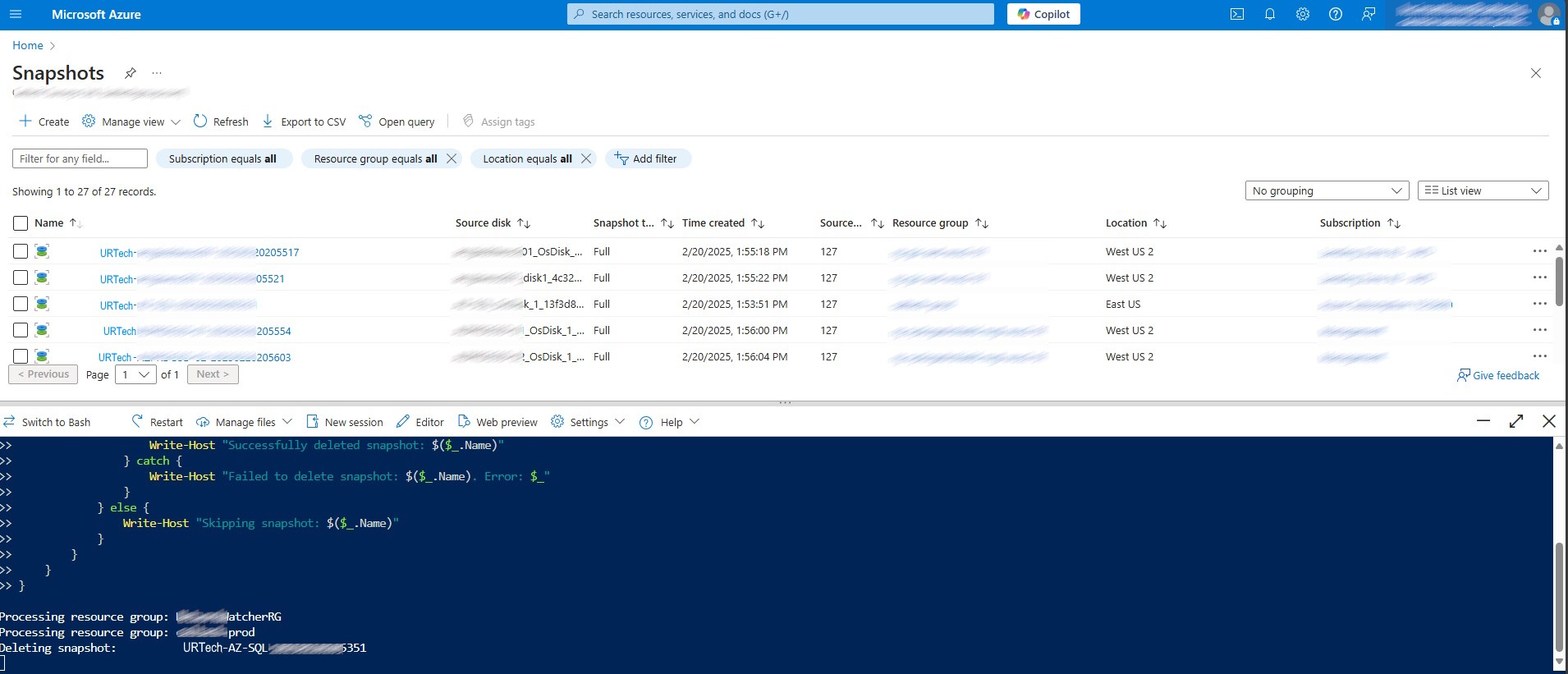Remove the Resource group filter

(x=452, y=158)
